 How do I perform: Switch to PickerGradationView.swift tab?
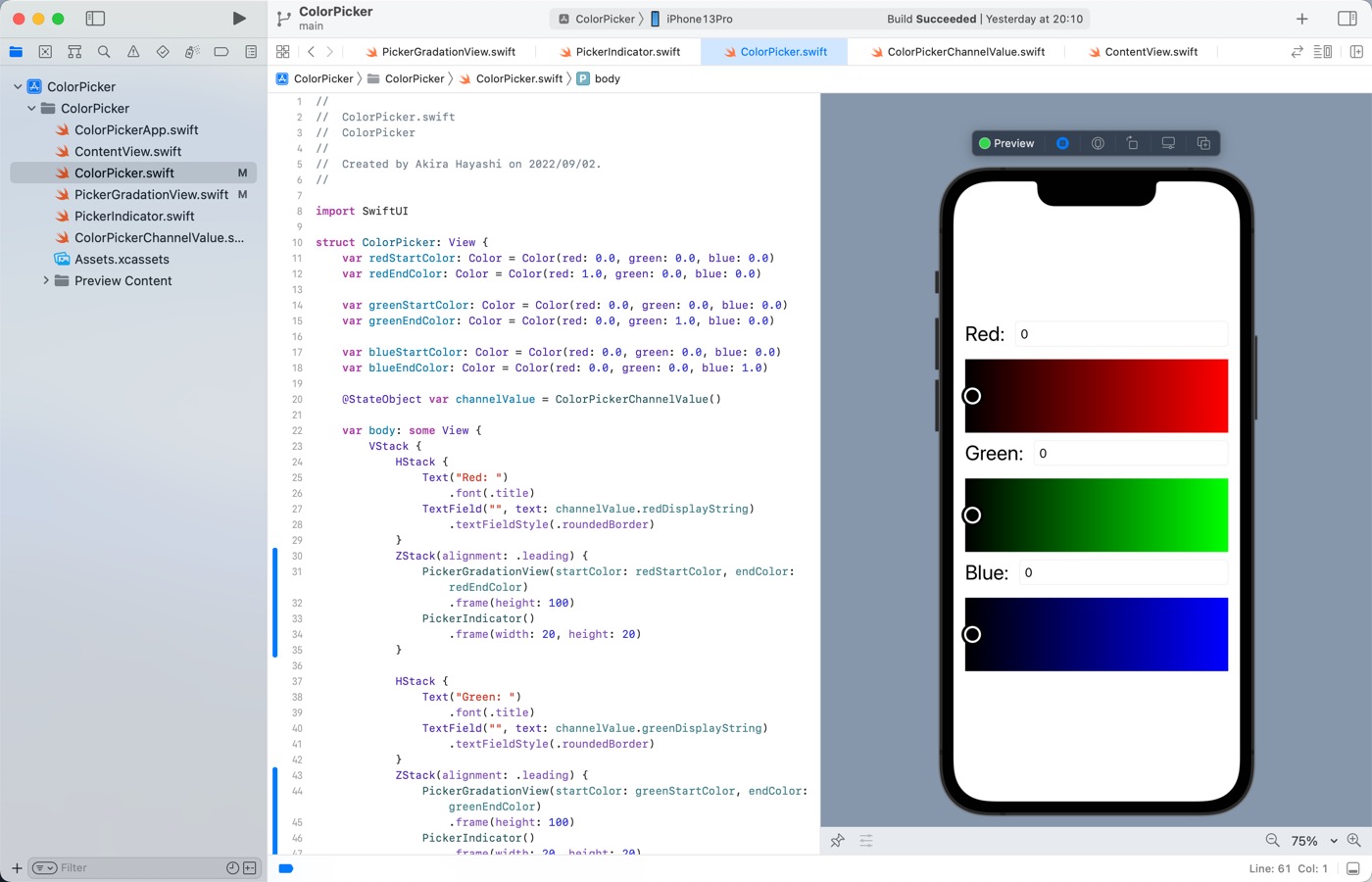point(440,52)
